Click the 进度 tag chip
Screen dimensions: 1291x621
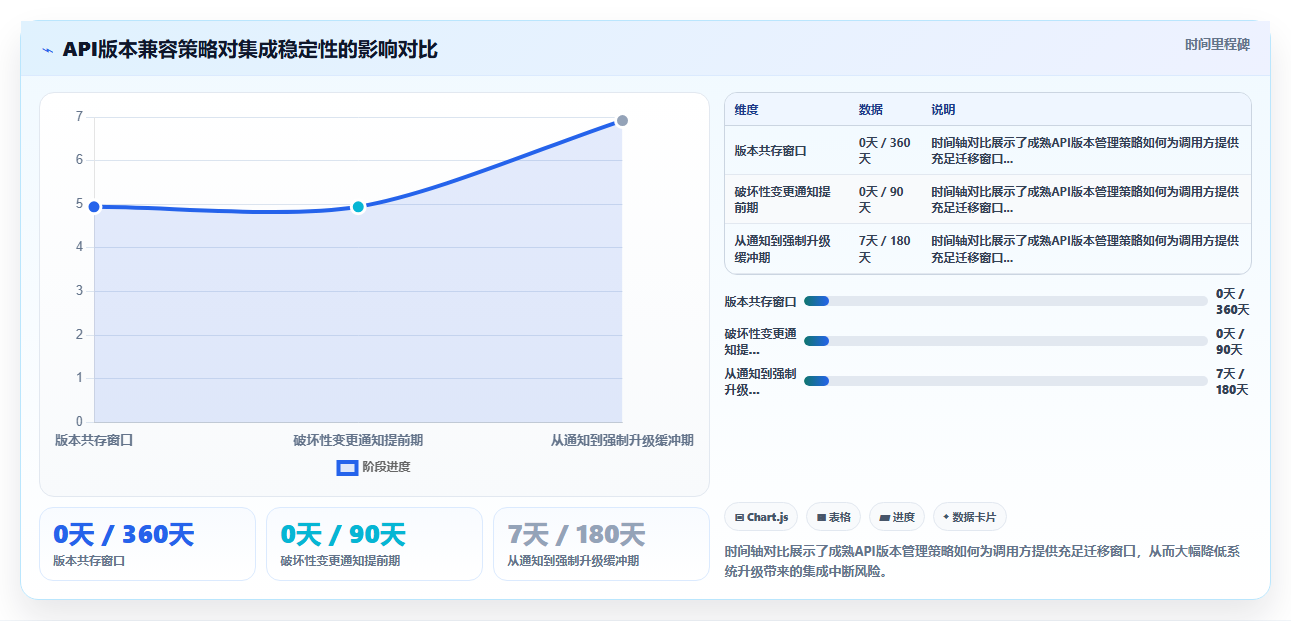(x=897, y=517)
